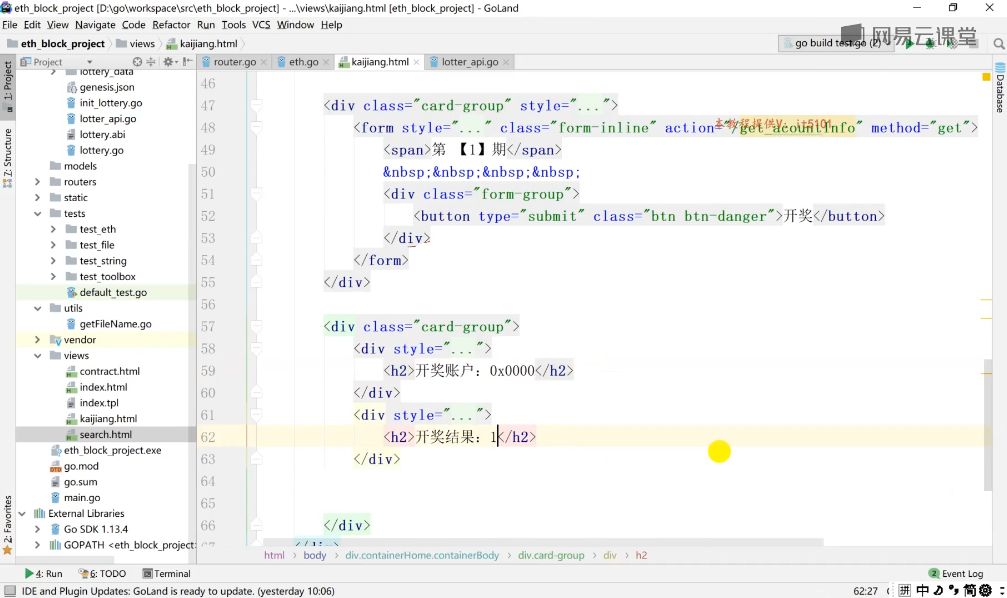Close the lotter_api.go tab
This screenshot has width=1007, height=598.
(506, 62)
